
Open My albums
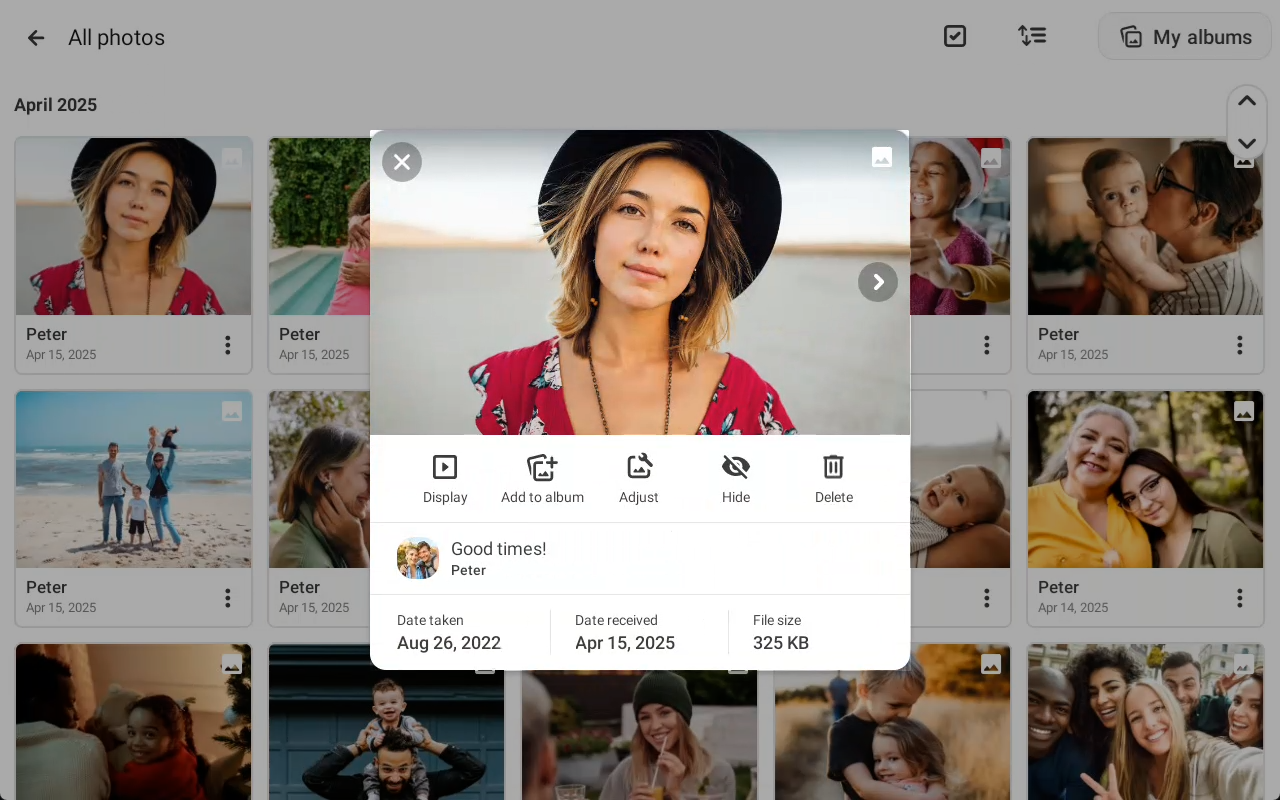click(1185, 37)
